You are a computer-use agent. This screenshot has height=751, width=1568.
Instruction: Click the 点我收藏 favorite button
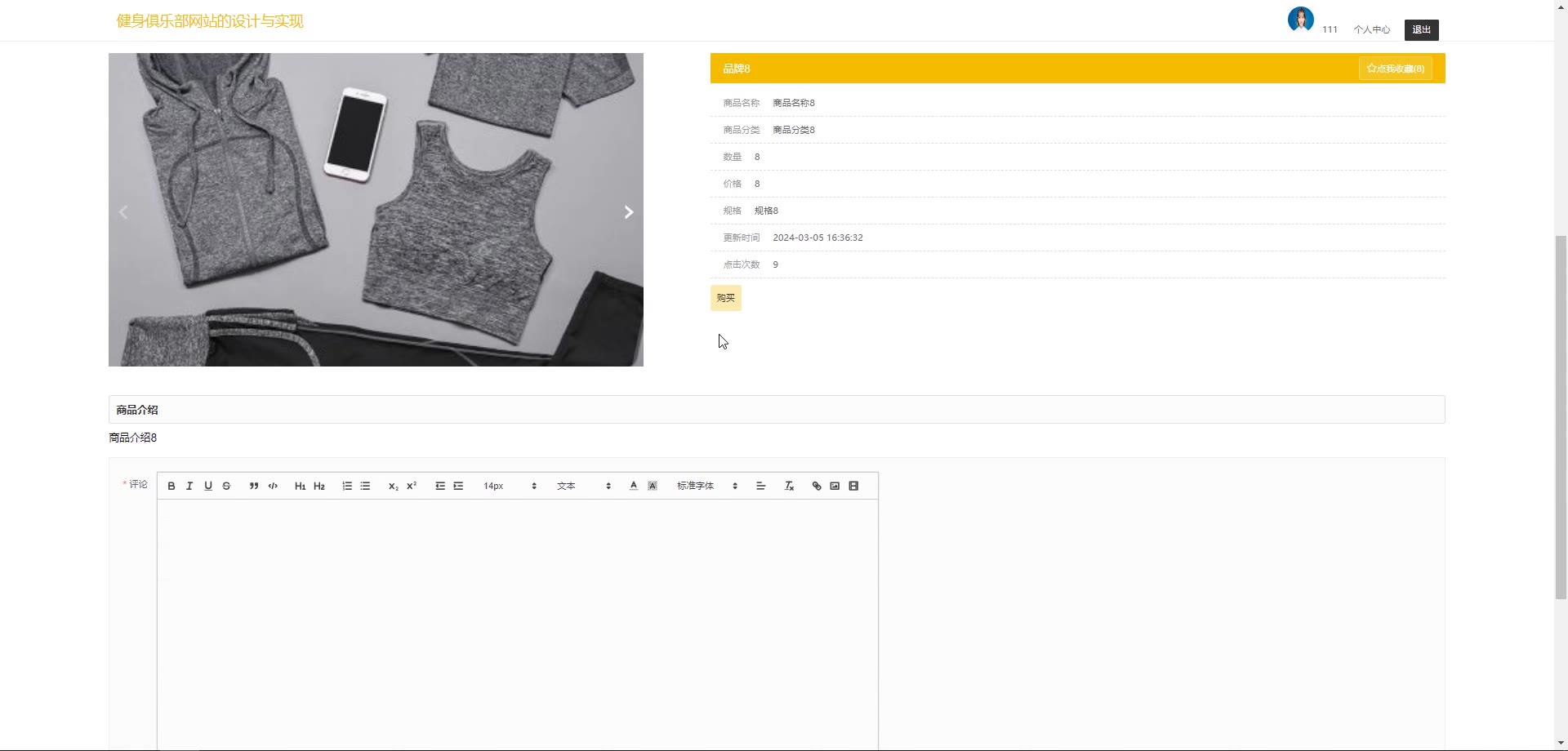tap(1396, 69)
